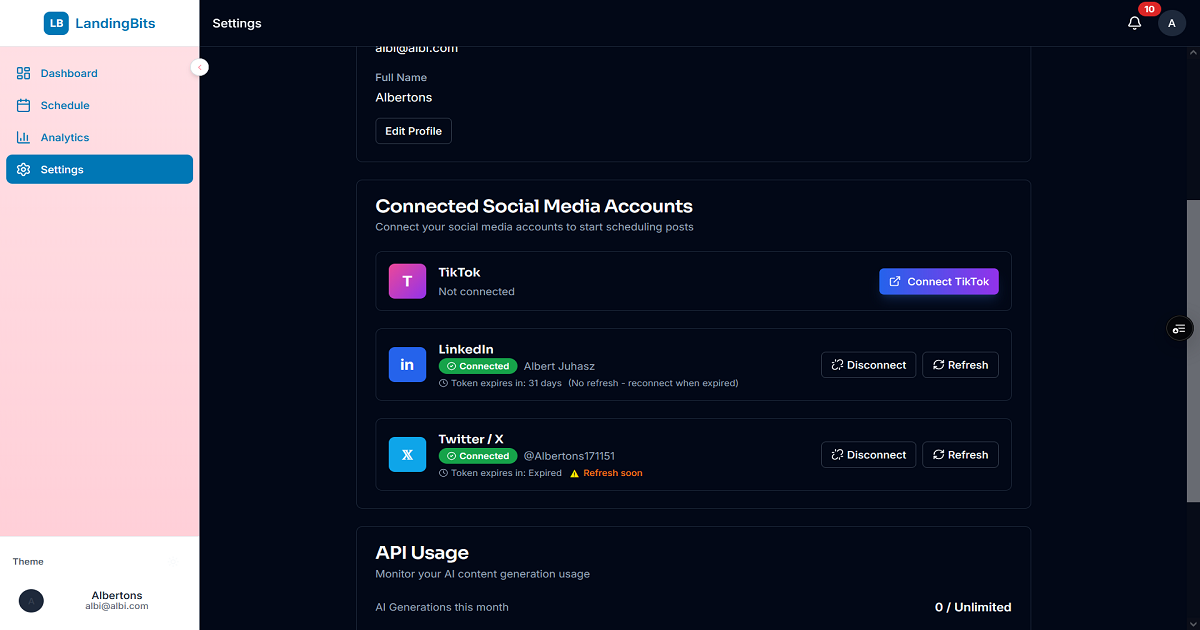Click the Edit Profile button
1200x630 pixels.
(x=413, y=130)
